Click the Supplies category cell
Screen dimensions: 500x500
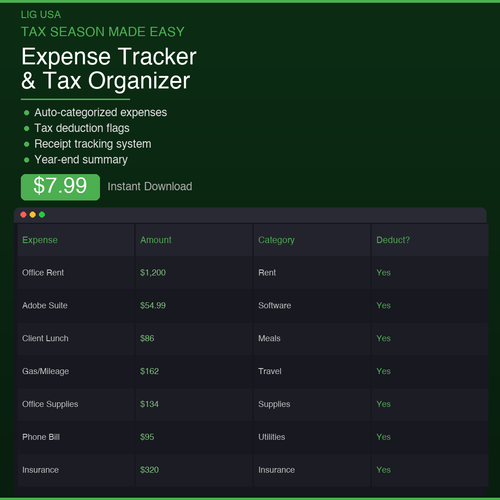[312, 404]
